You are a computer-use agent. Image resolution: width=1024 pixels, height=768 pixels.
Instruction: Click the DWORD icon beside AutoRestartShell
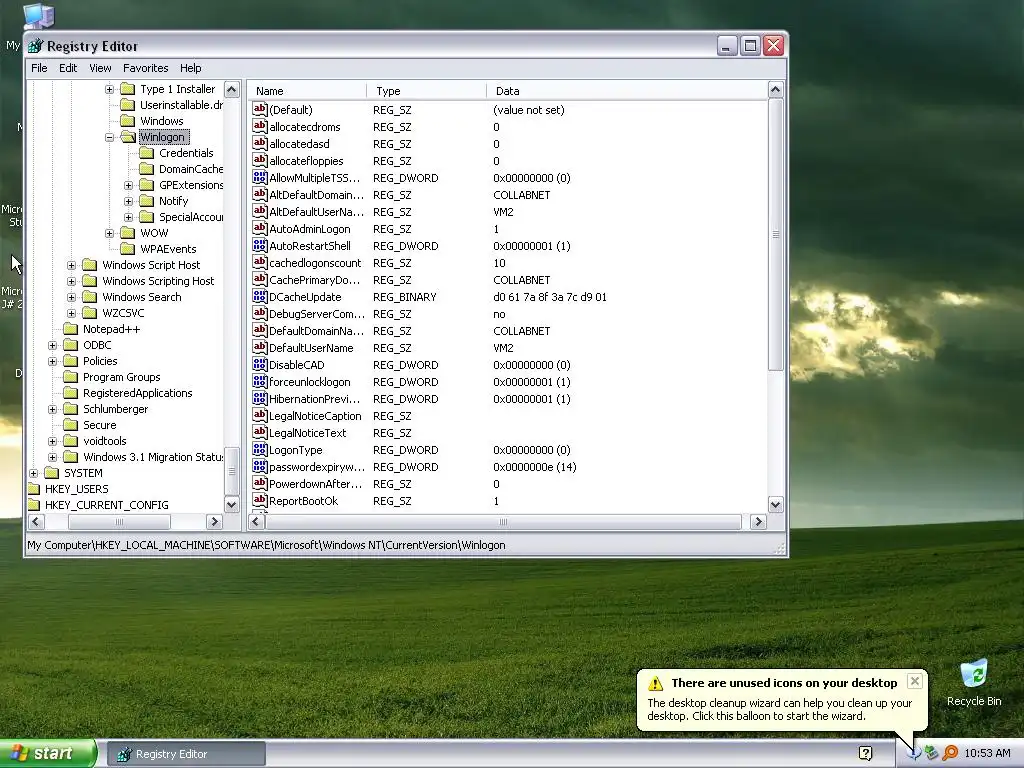pos(260,246)
